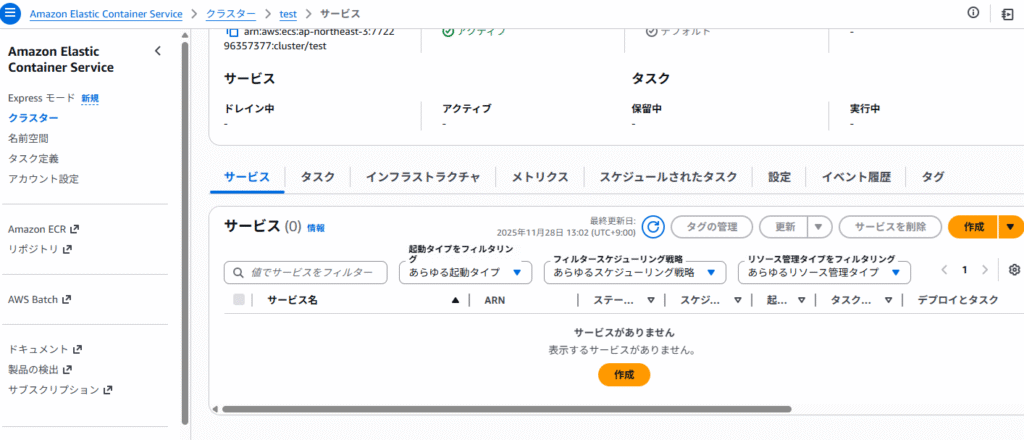
Task: Switch to the タスク tab
Action: [317, 176]
